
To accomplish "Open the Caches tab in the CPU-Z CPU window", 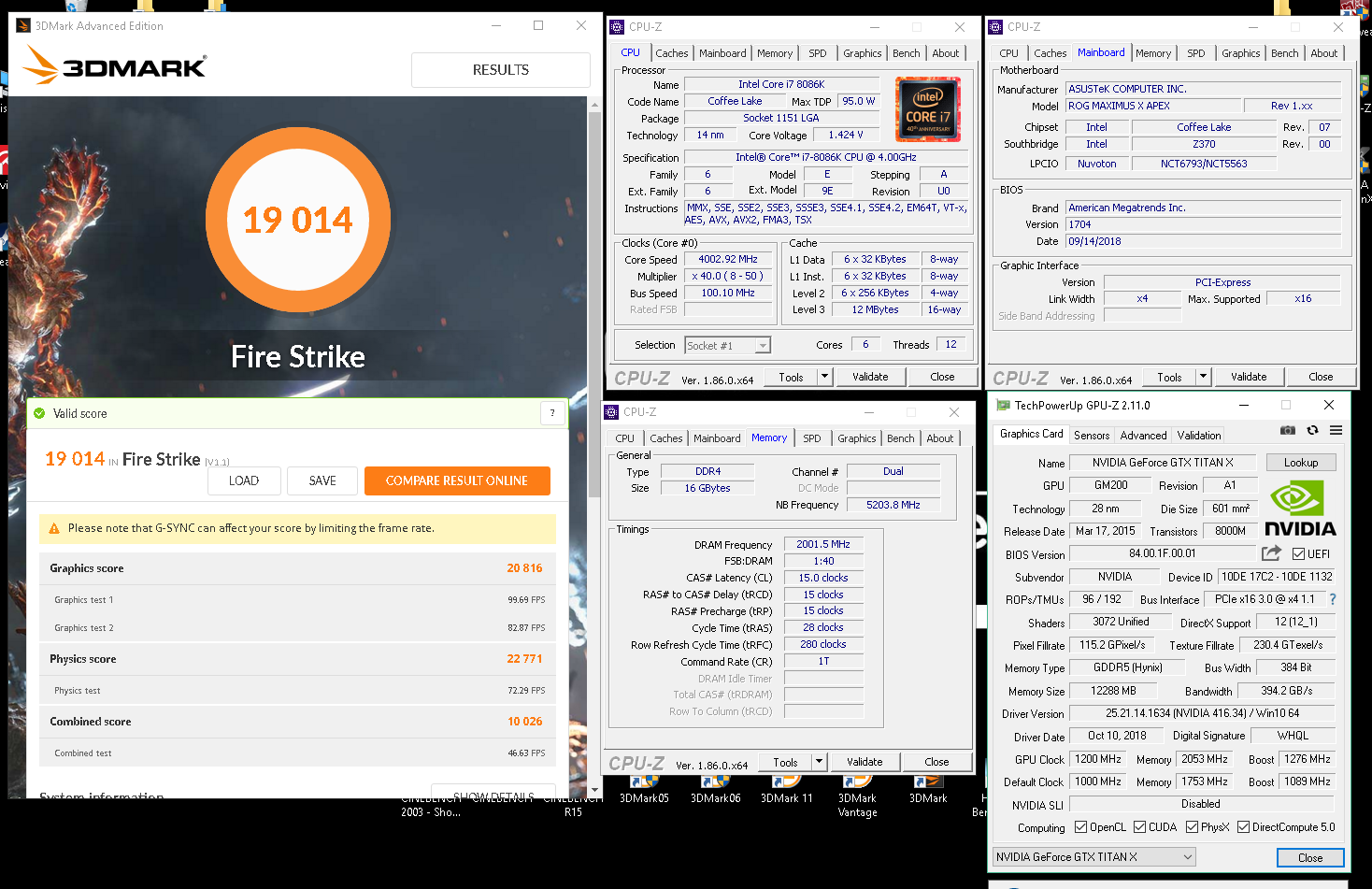I will click(x=672, y=53).
